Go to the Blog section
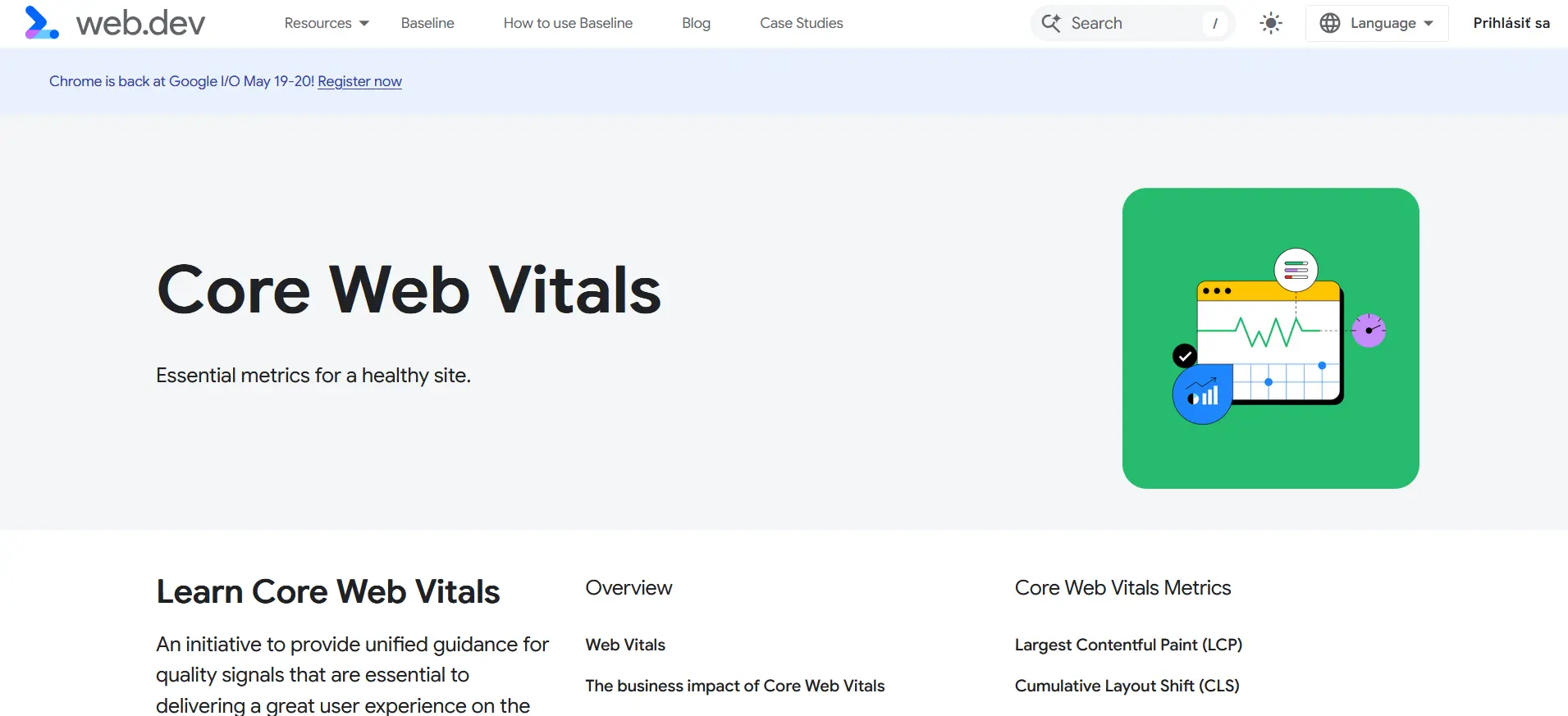This screenshot has width=1568, height=716. click(x=696, y=23)
